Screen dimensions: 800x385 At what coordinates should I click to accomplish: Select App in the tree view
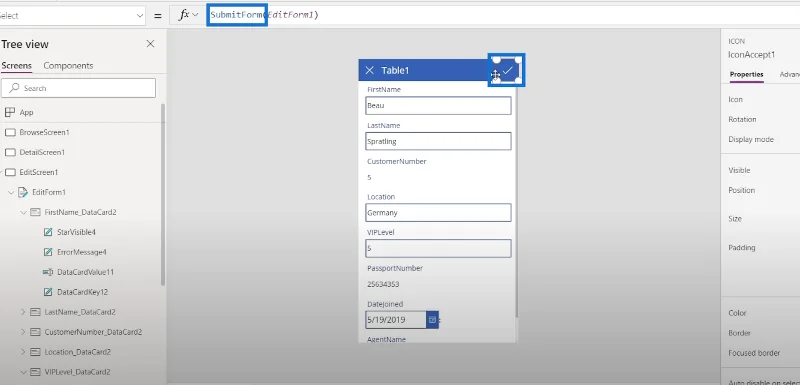coord(27,112)
